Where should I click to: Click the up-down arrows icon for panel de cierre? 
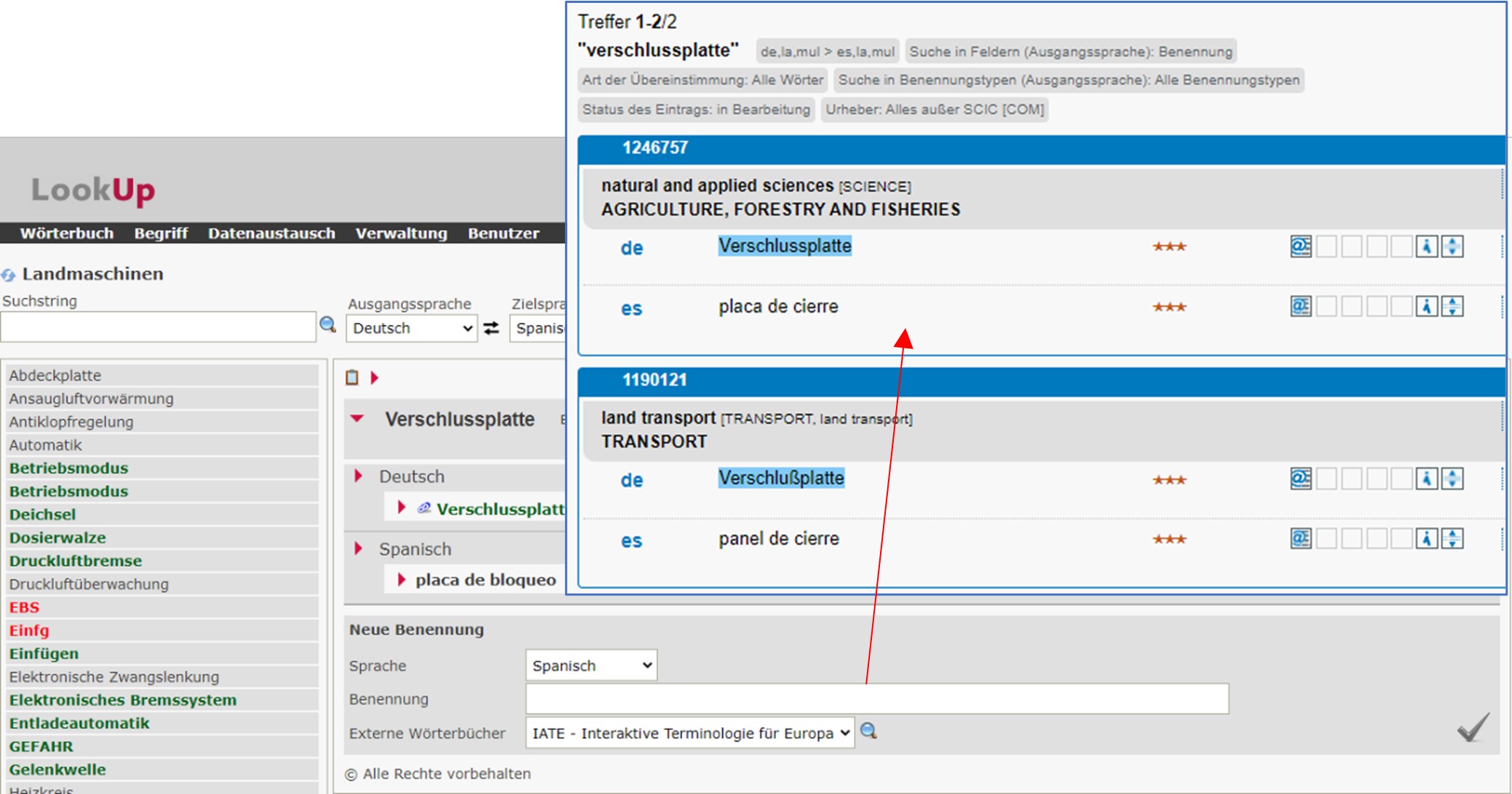pos(1452,539)
